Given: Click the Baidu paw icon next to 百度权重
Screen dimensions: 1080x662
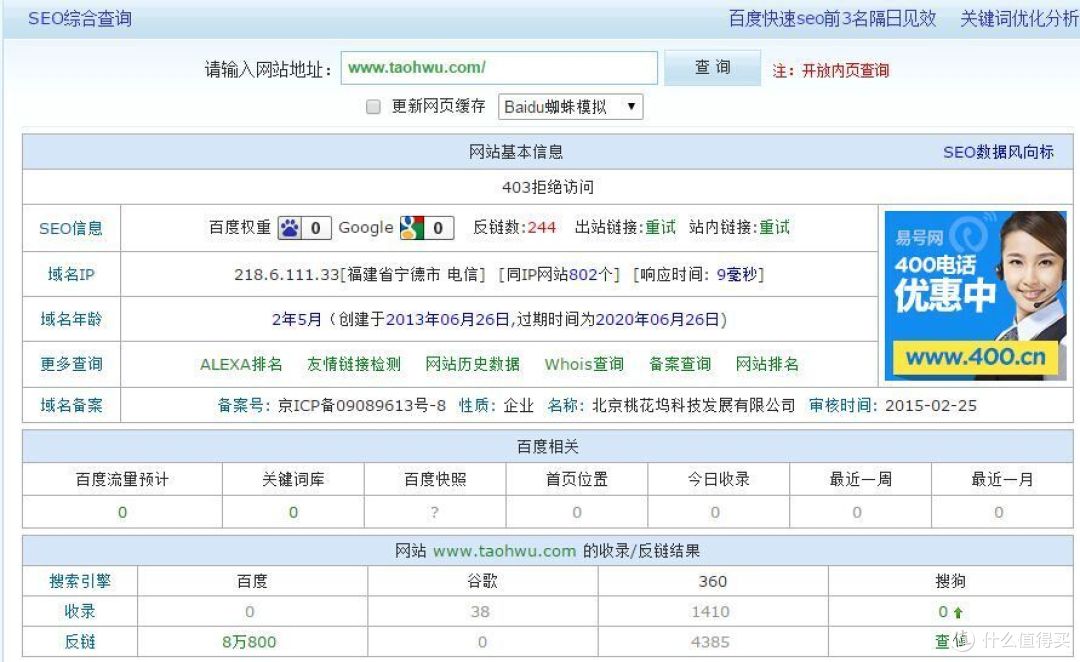Looking at the screenshot, I should (290, 228).
